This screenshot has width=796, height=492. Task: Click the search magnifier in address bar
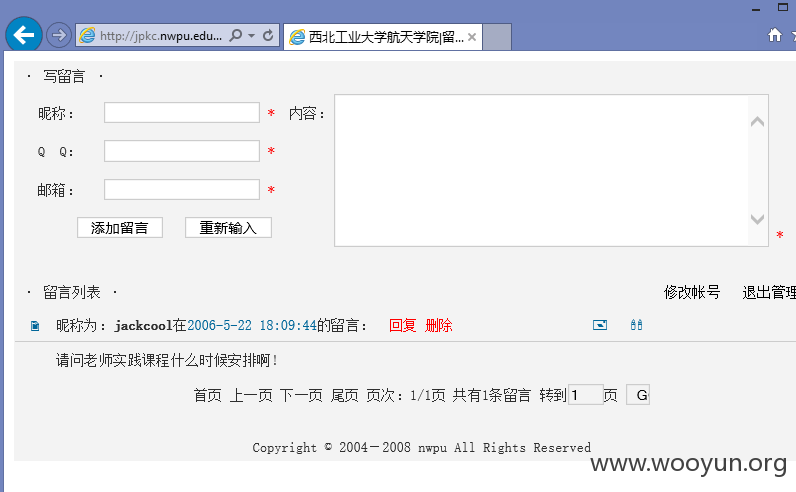pos(236,35)
